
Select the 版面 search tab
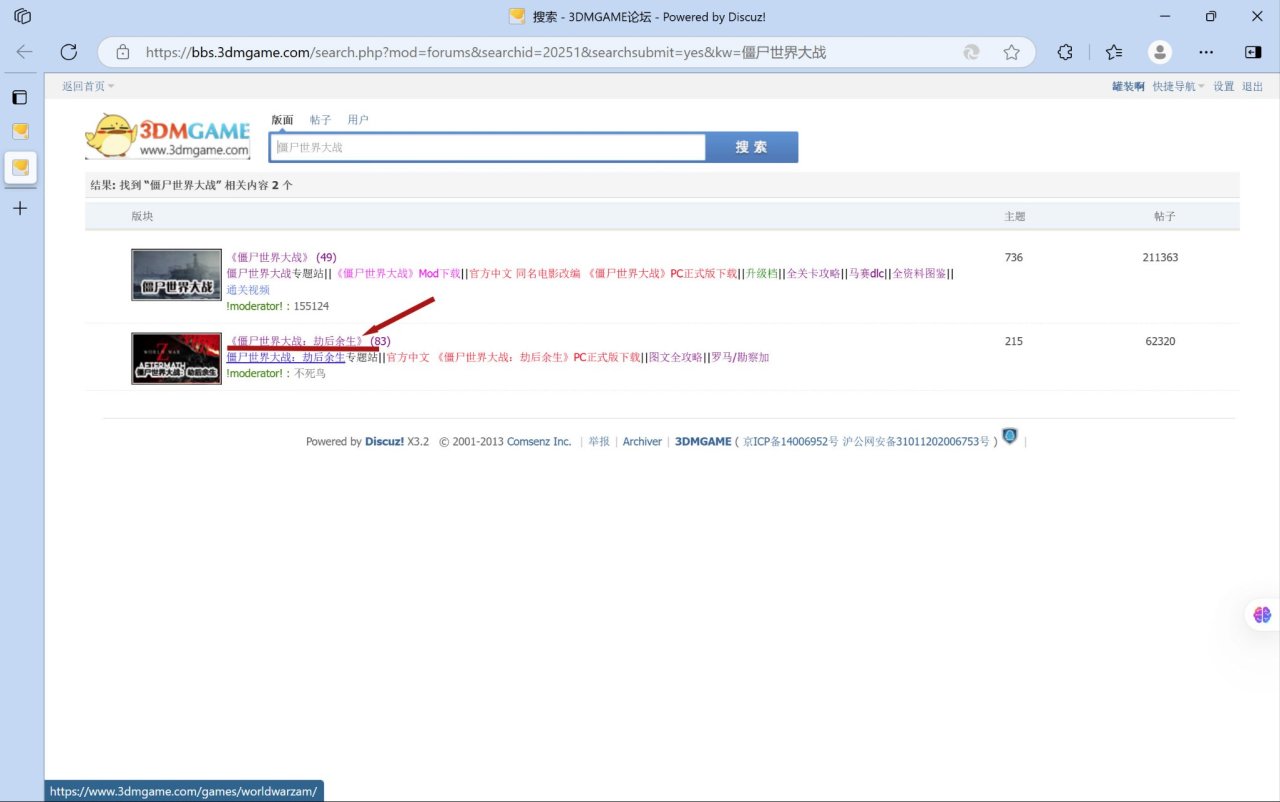[282, 120]
